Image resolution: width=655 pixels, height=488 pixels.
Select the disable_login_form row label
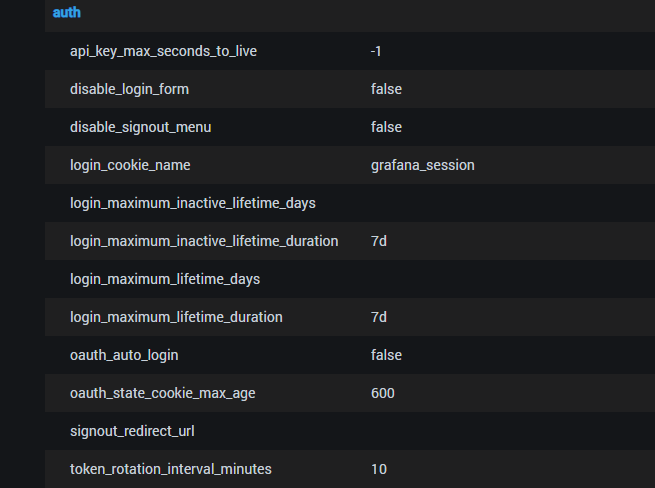tap(129, 89)
